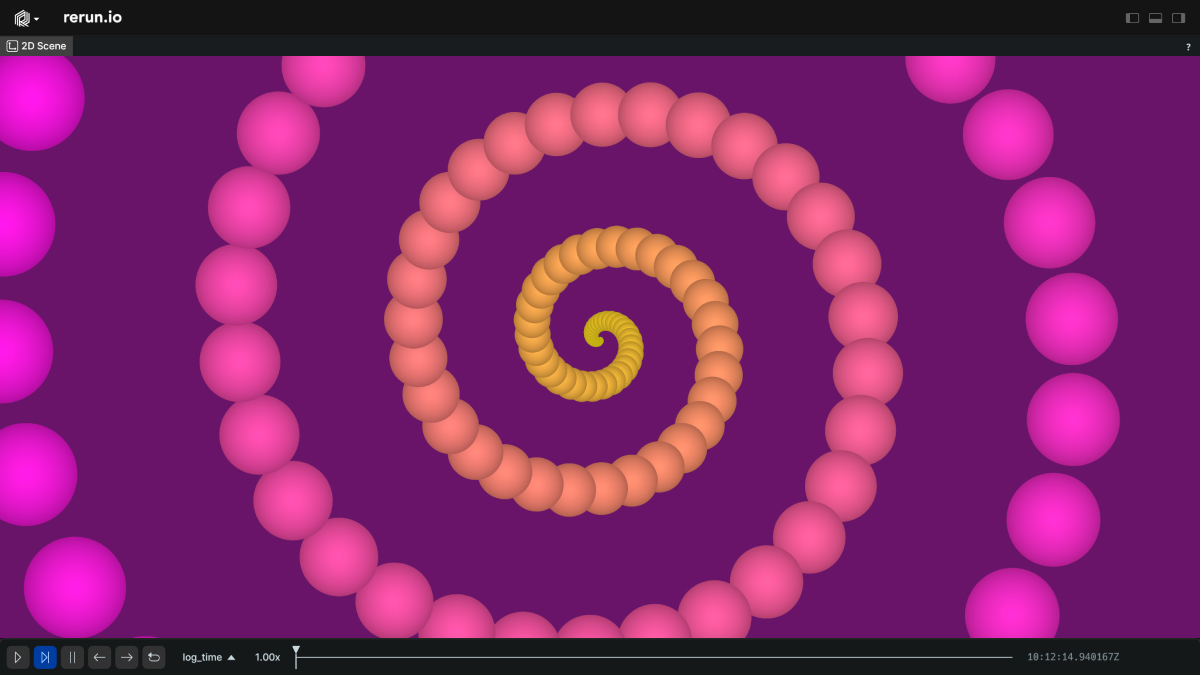Viewport: 1200px width, 675px height.
Task: Step forward one frame with right arrow
Action: [x=126, y=657]
